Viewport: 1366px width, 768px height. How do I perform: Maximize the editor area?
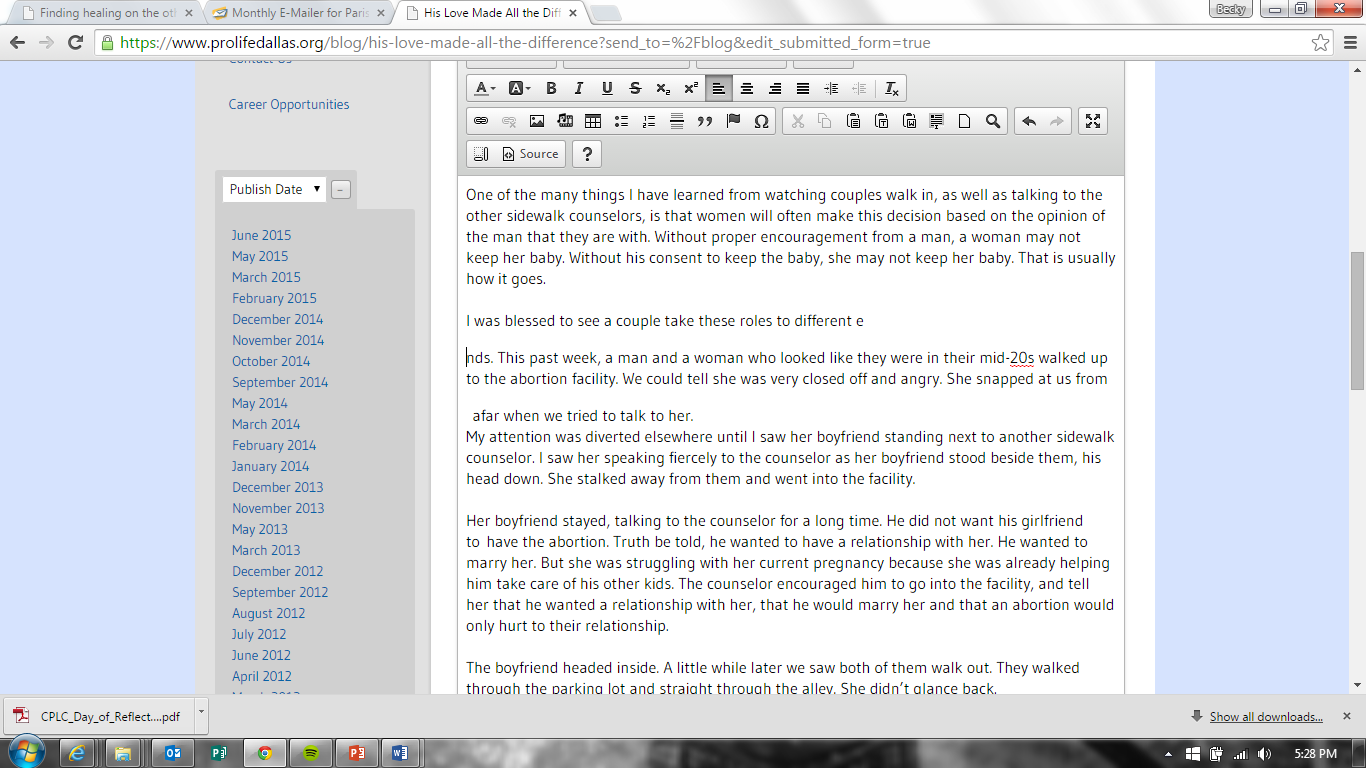tap(1093, 121)
